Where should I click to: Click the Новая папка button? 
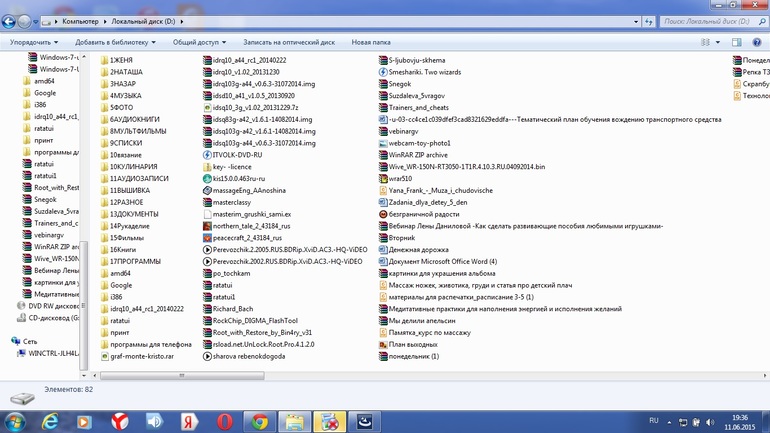point(370,43)
